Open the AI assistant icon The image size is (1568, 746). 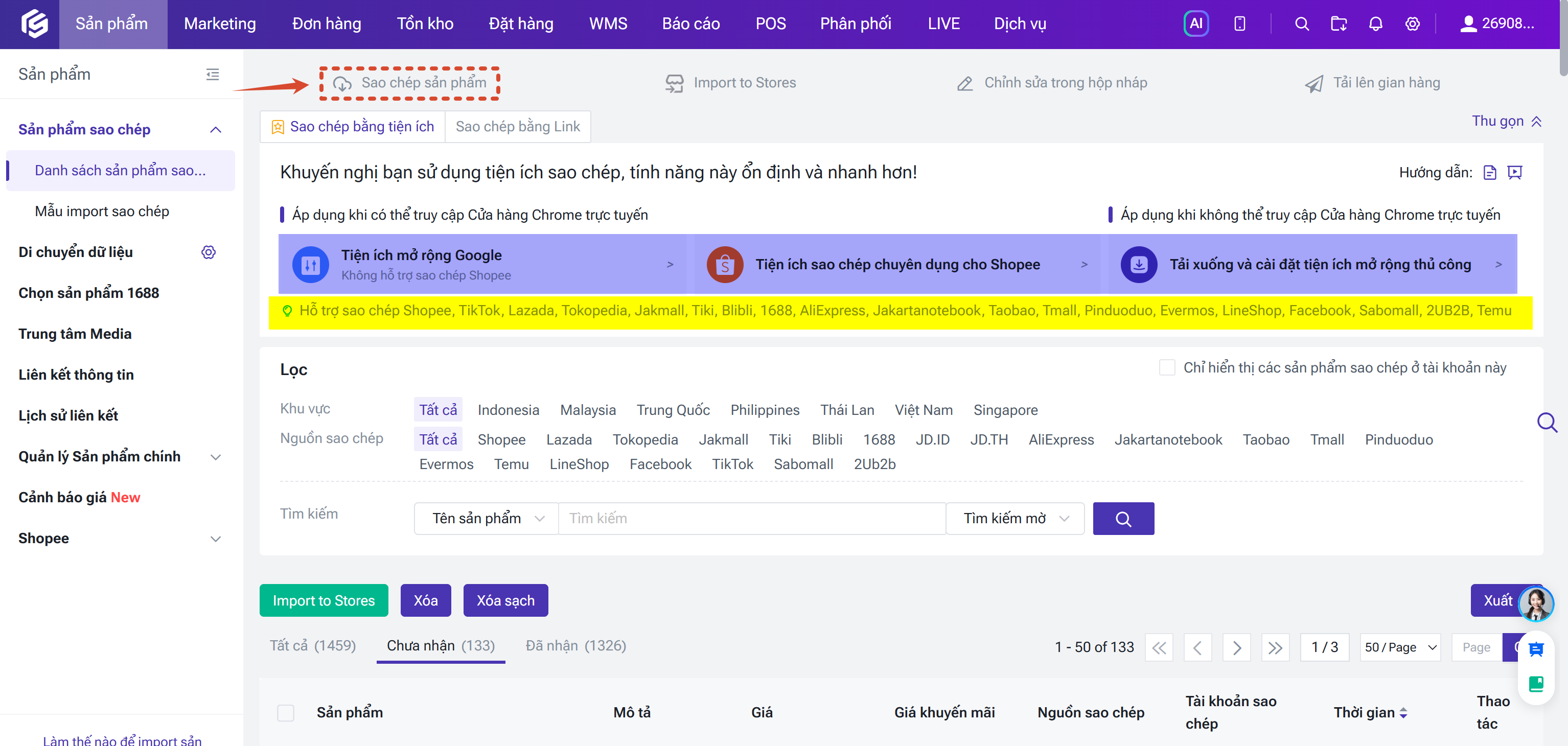point(1195,24)
